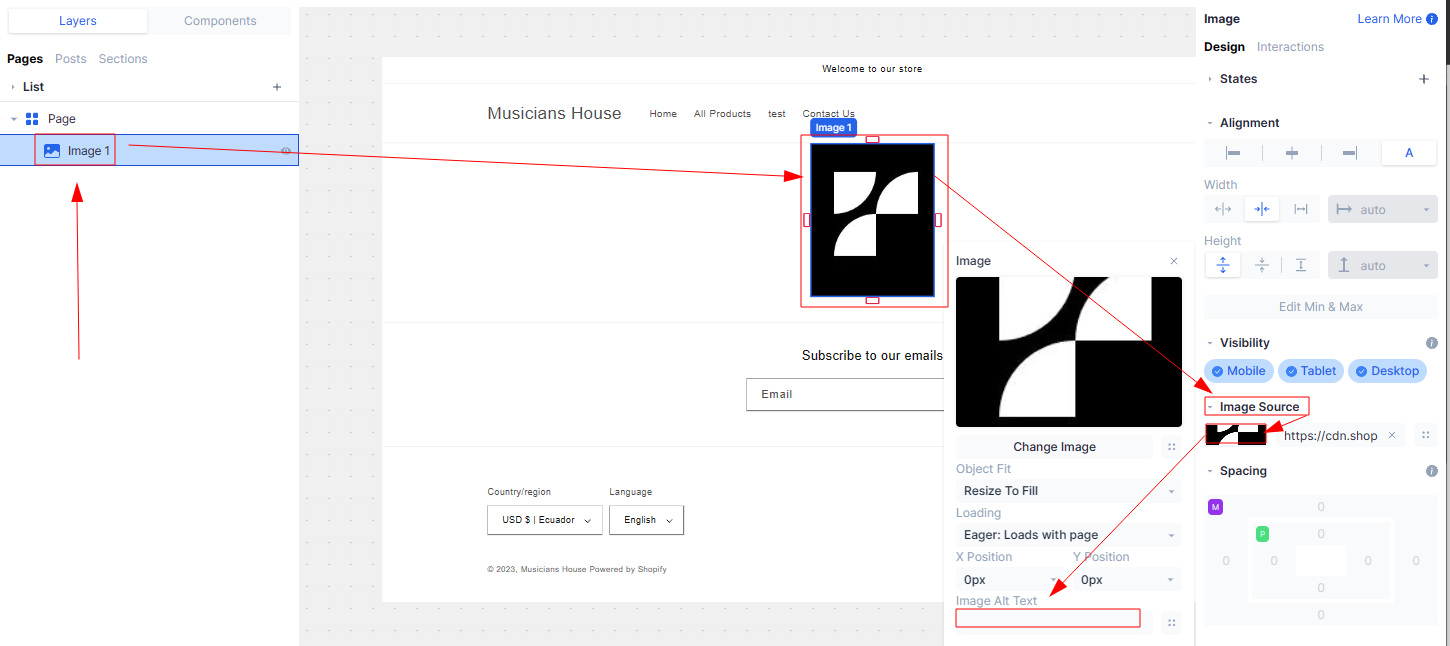Image resolution: width=1450 pixels, height=646 pixels.
Task: Collapse the Page tree item
Action: (14, 119)
